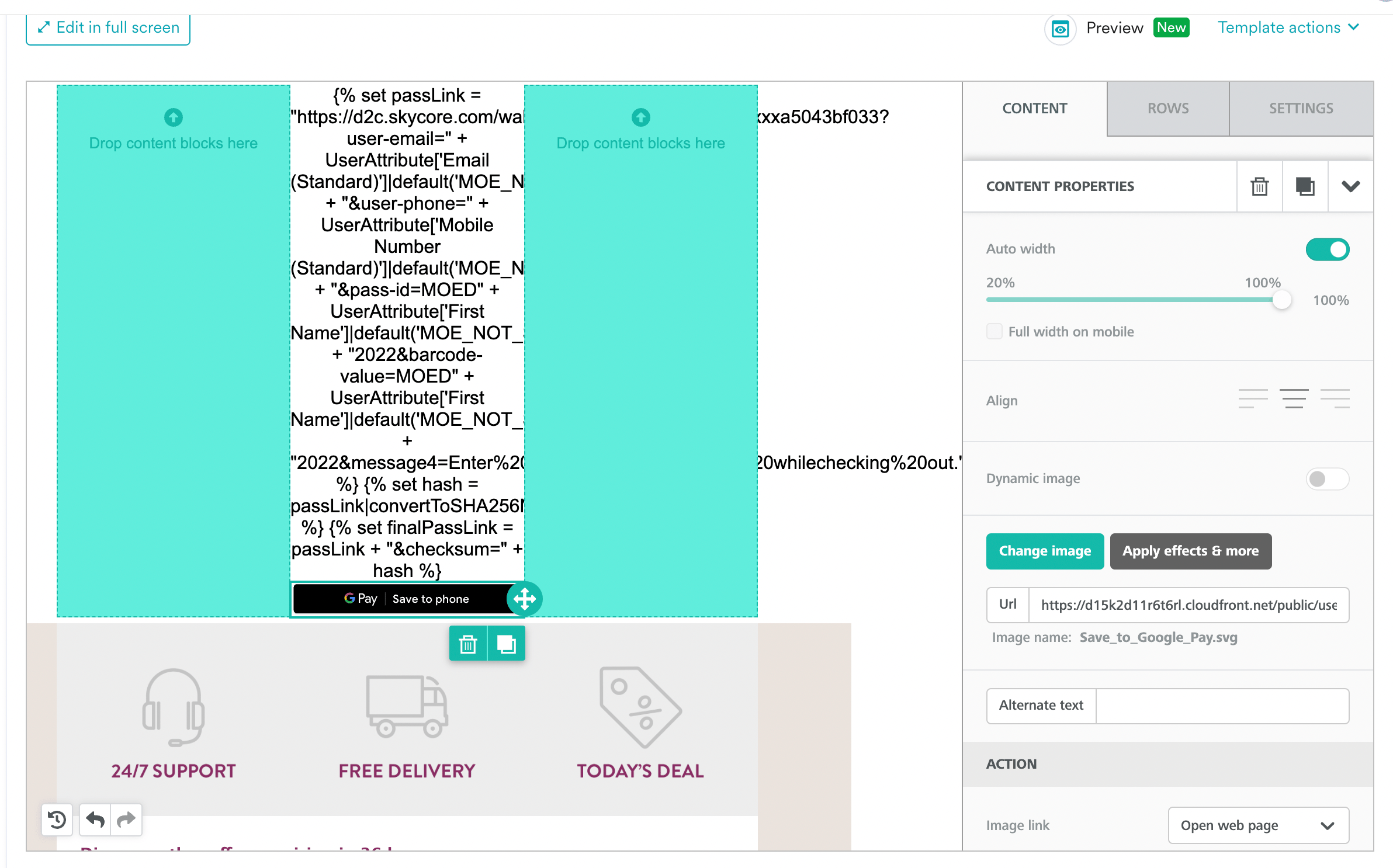The height and width of the screenshot is (868, 1393).
Task: Delete block with floating teal trash icon
Action: [x=468, y=644]
